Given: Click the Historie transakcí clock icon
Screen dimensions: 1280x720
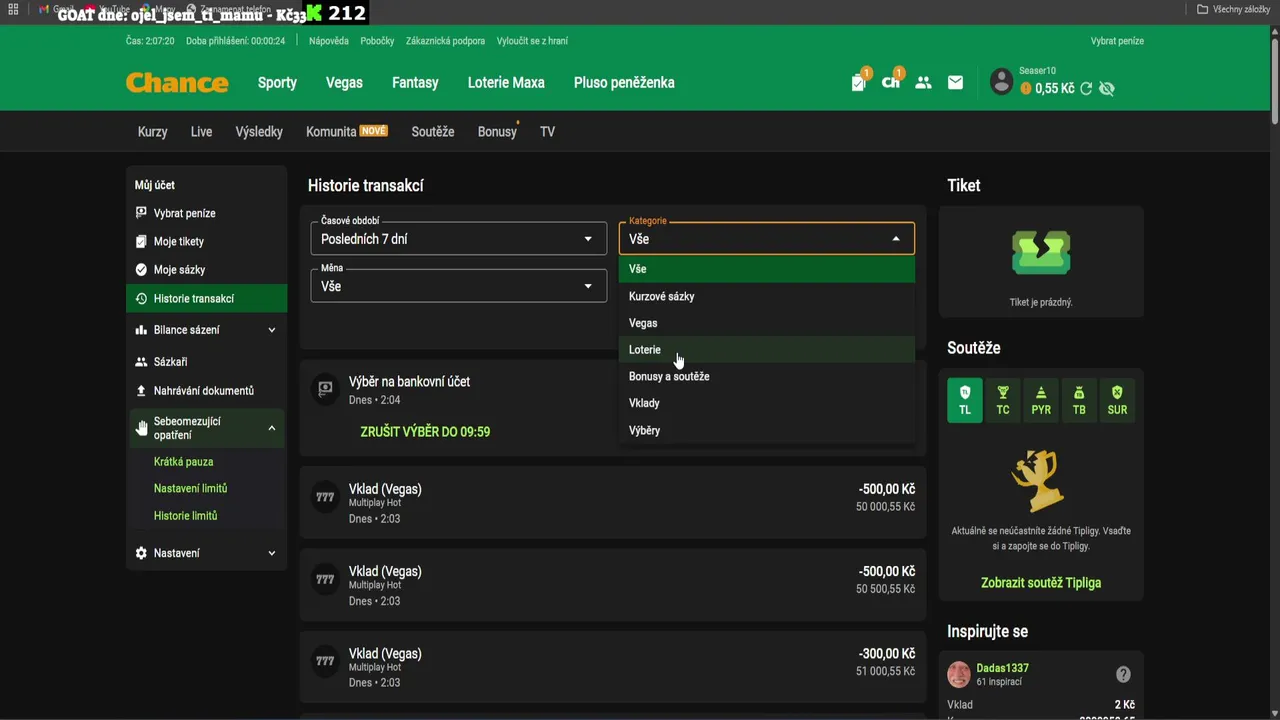Looking at the screenshot, I should coord(141,298).
